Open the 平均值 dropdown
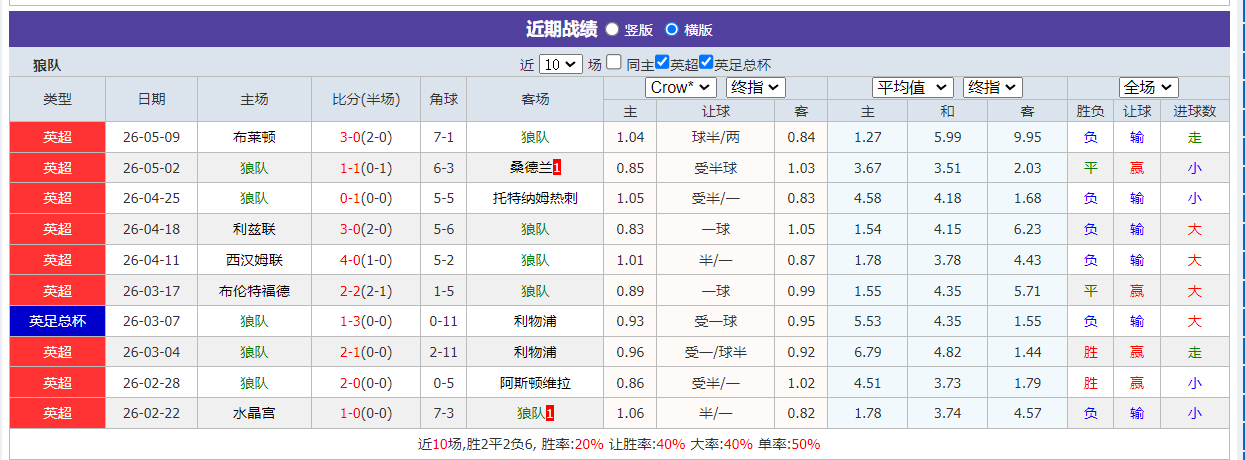Image resolution: width=1245 pixels, height=460 pixels. point(913,88)
